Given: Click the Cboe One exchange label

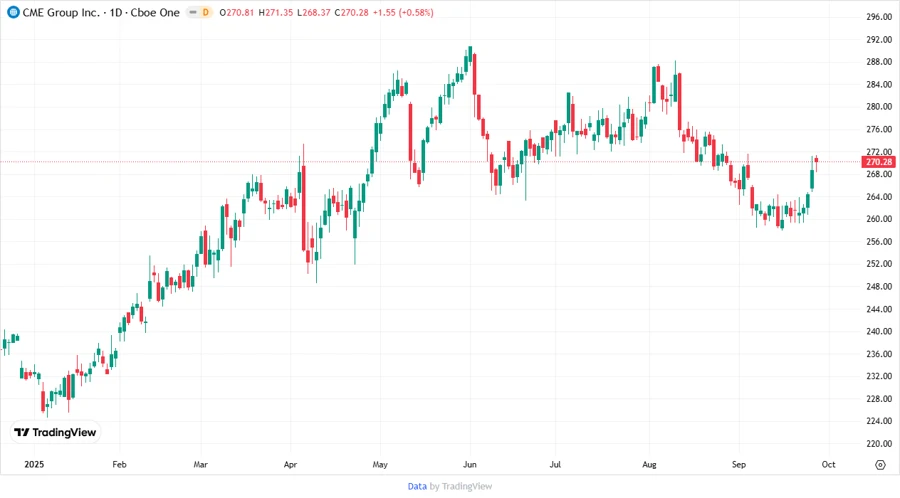Looking at the screenshot, I should coord(155,12).
